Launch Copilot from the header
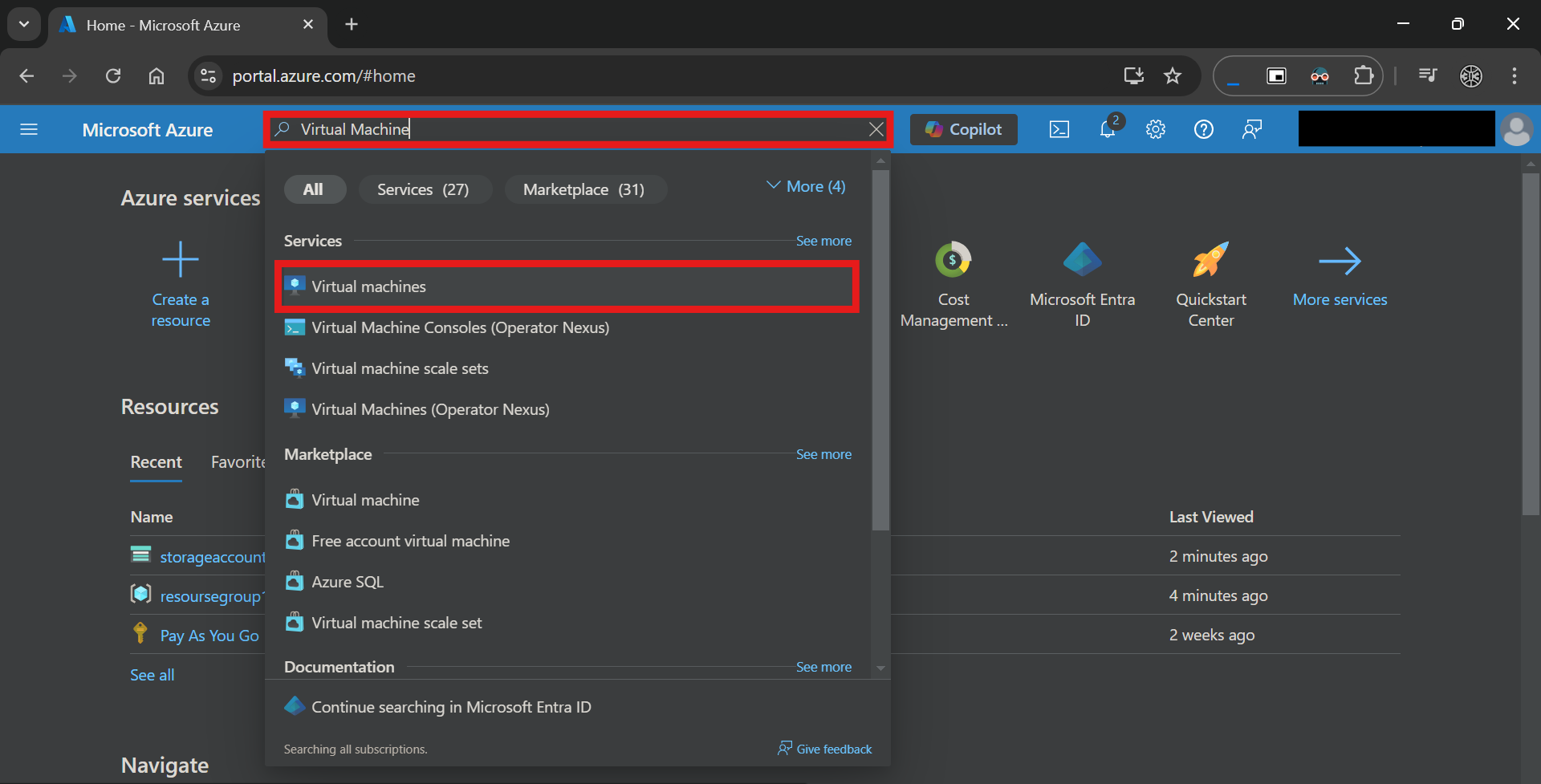The width and height of the screenshot is (1541, 784). (x=964, y=129)
